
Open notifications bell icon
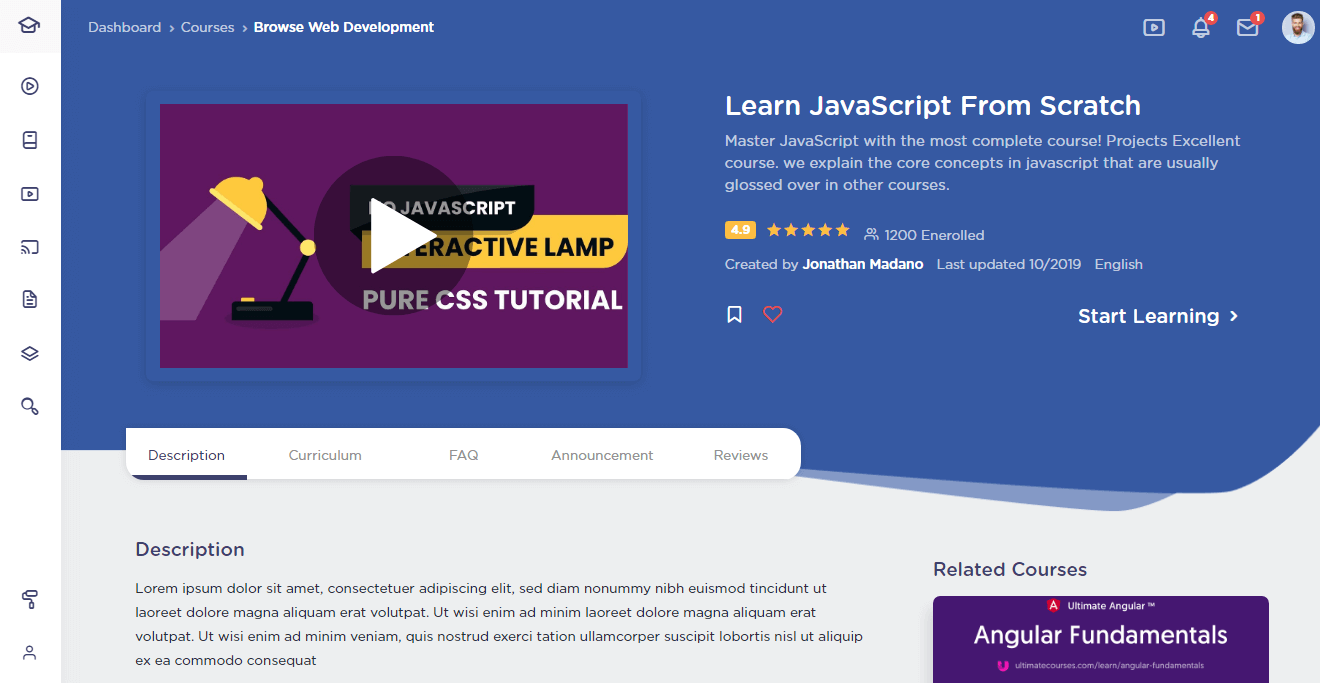click(x=1201, y=28)
